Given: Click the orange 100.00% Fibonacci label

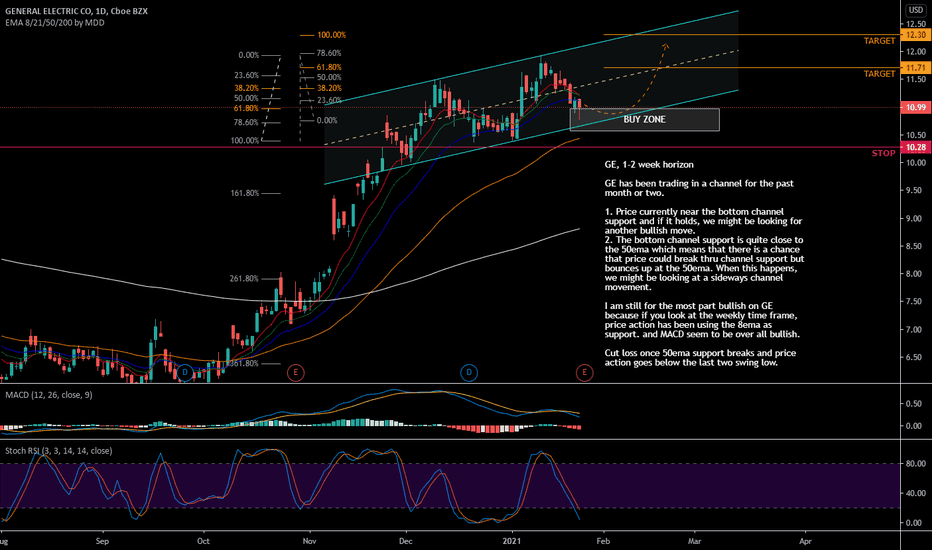Looking at the screenshot, I should pyautogui.click(x=331, y=35).
